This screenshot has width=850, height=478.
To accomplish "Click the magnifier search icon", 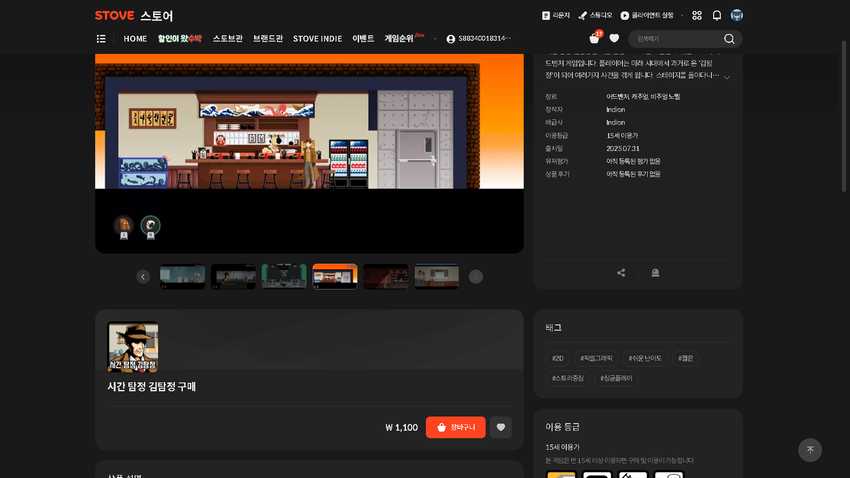I will 729,38.
